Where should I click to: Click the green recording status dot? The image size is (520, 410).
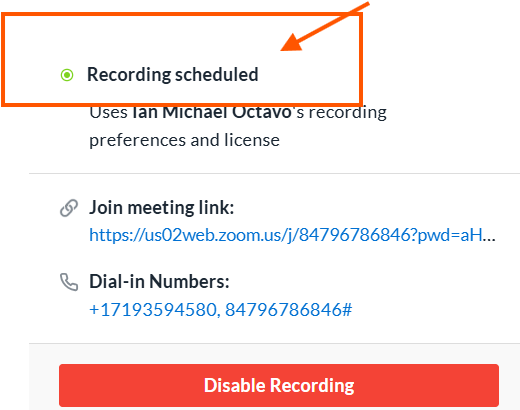(x=67, y=75)
